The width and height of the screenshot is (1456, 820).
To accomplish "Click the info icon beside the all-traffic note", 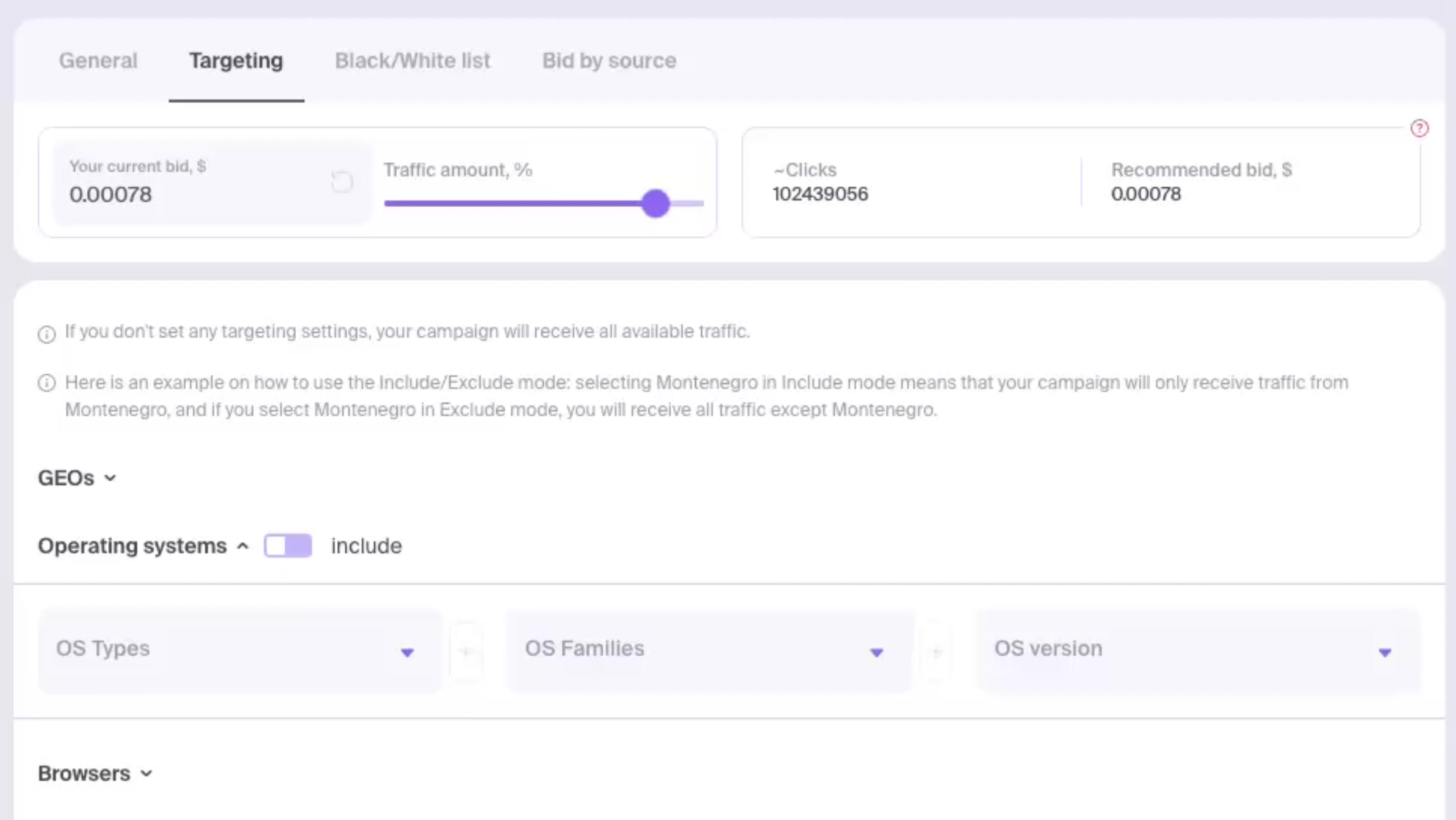I will point(47,334).
